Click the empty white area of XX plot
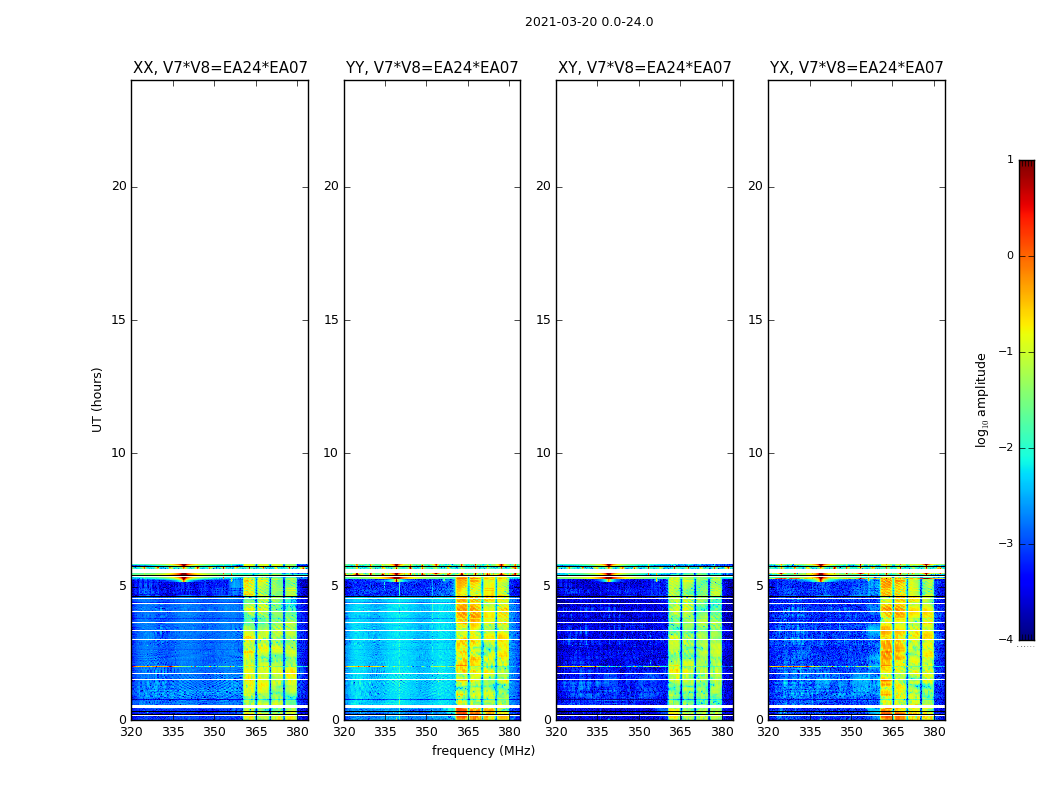This screenshot has height=800, width=1050. point(220,321)
